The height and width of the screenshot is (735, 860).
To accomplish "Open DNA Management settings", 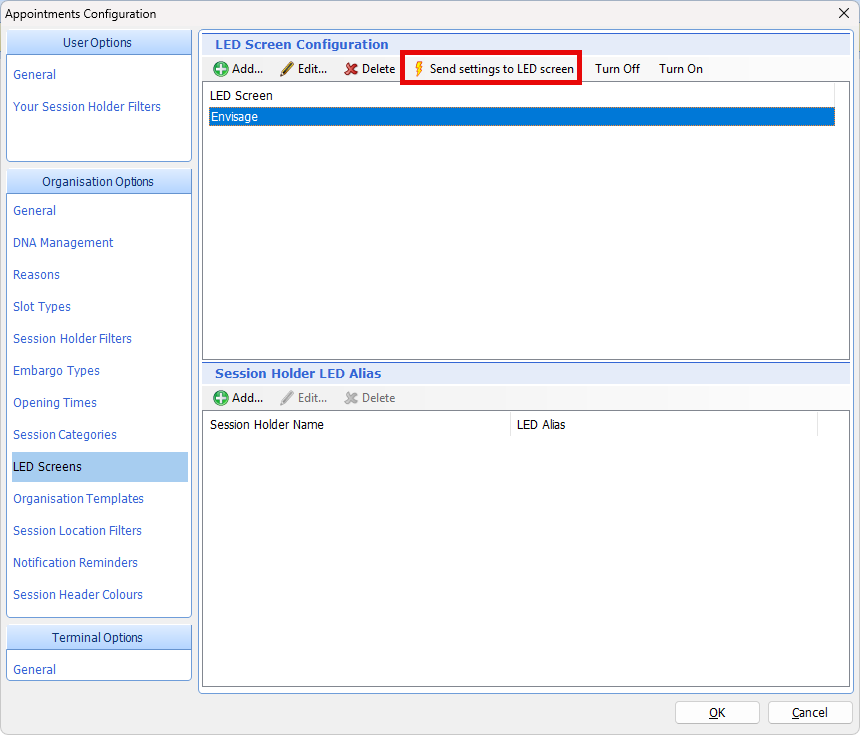I will pyautogui.click(x=63, y=243).
